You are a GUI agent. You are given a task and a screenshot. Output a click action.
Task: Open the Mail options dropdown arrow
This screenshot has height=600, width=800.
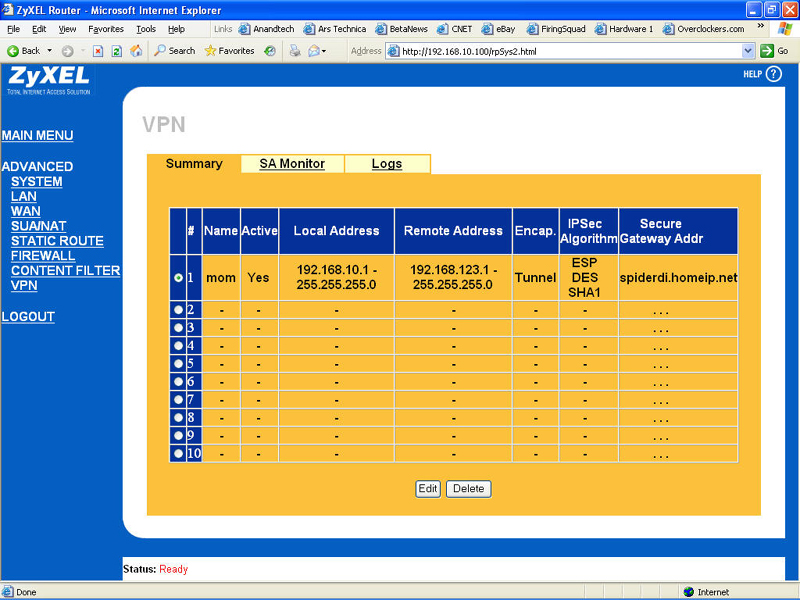pos(324,51)
